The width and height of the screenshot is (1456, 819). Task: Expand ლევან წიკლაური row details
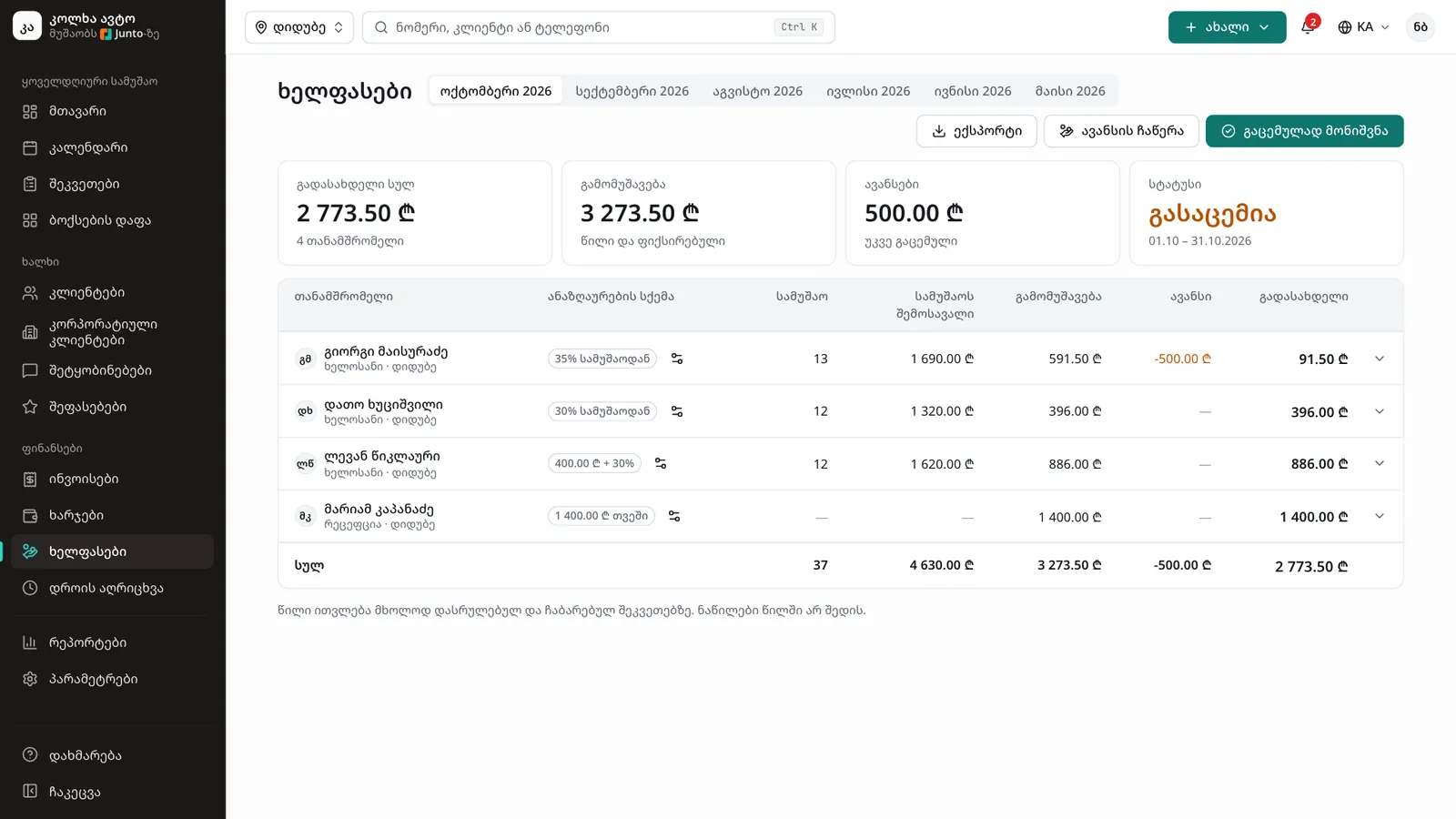[1380, 463]
